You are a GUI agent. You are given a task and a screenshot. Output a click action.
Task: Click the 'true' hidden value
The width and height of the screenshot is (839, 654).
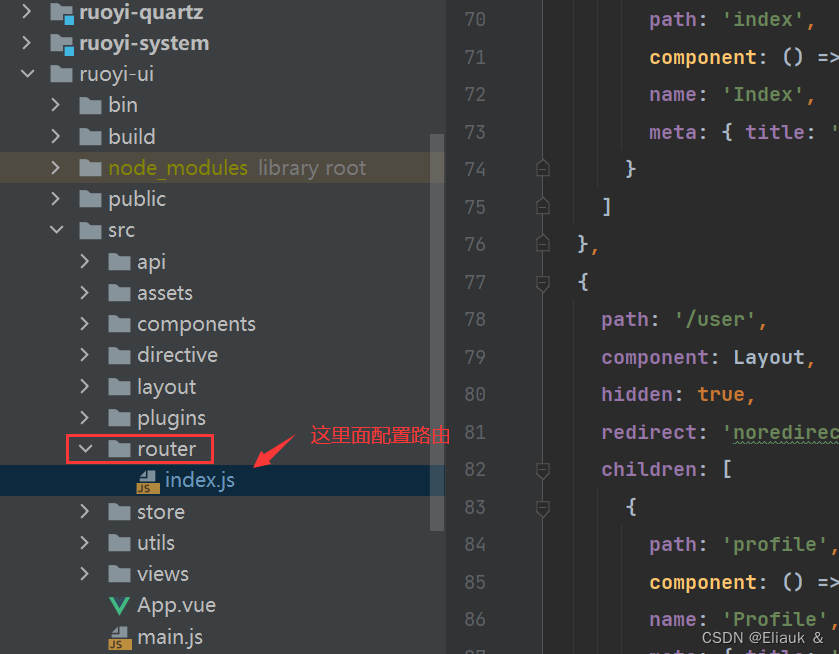[x=721, y=394]
